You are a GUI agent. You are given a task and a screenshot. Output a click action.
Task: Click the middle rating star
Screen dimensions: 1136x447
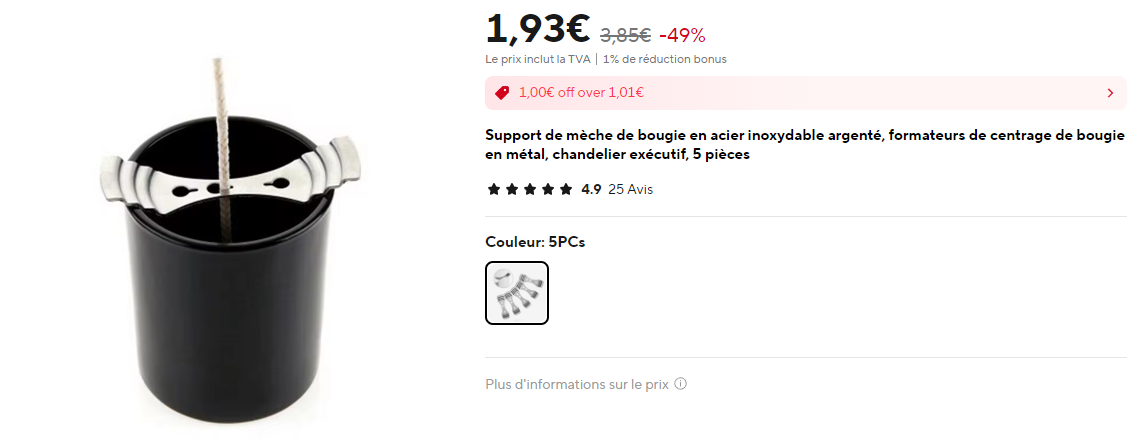tap(530, 190)
